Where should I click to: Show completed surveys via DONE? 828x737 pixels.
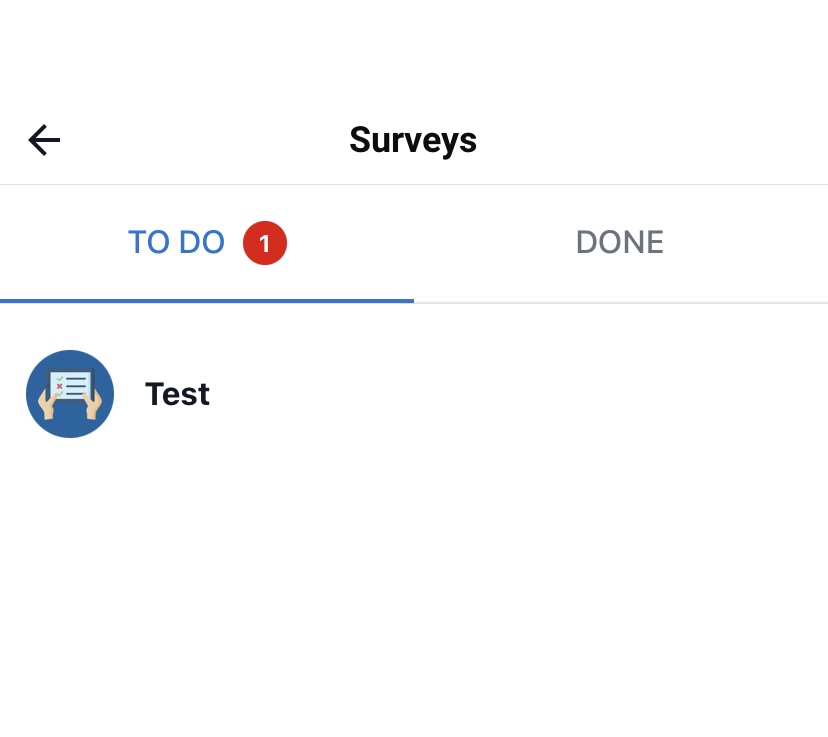click(620, 243)
